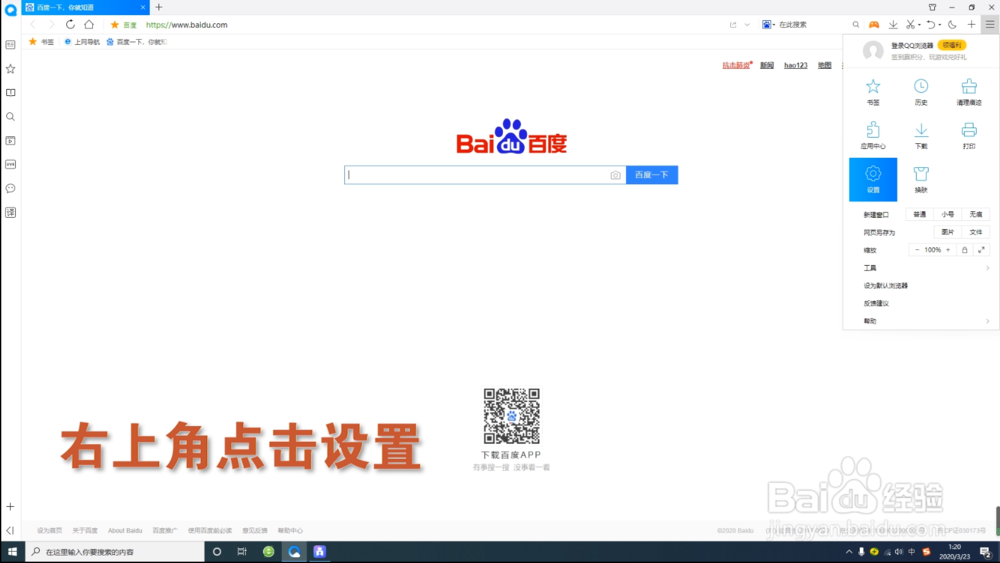
Task: Decrease zoom with minus button
Action: [x=917, y=250]
